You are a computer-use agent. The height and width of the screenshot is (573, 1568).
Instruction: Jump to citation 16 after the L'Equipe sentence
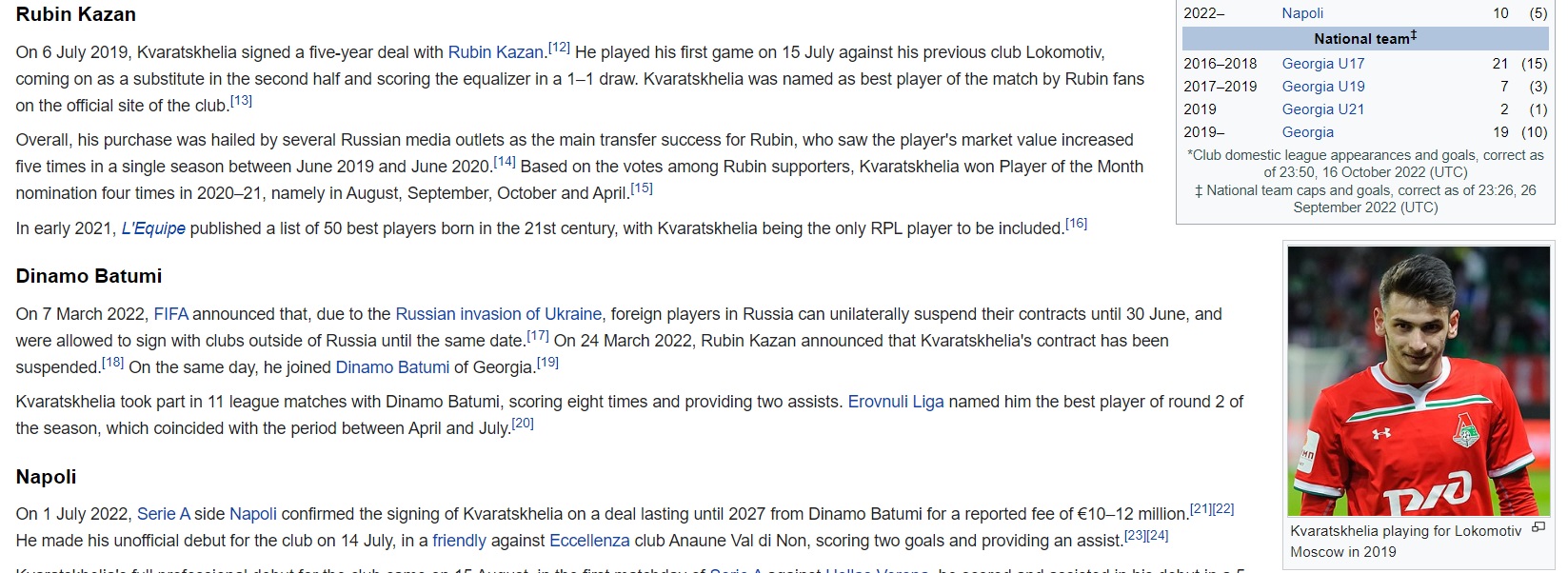point(1076,224)
